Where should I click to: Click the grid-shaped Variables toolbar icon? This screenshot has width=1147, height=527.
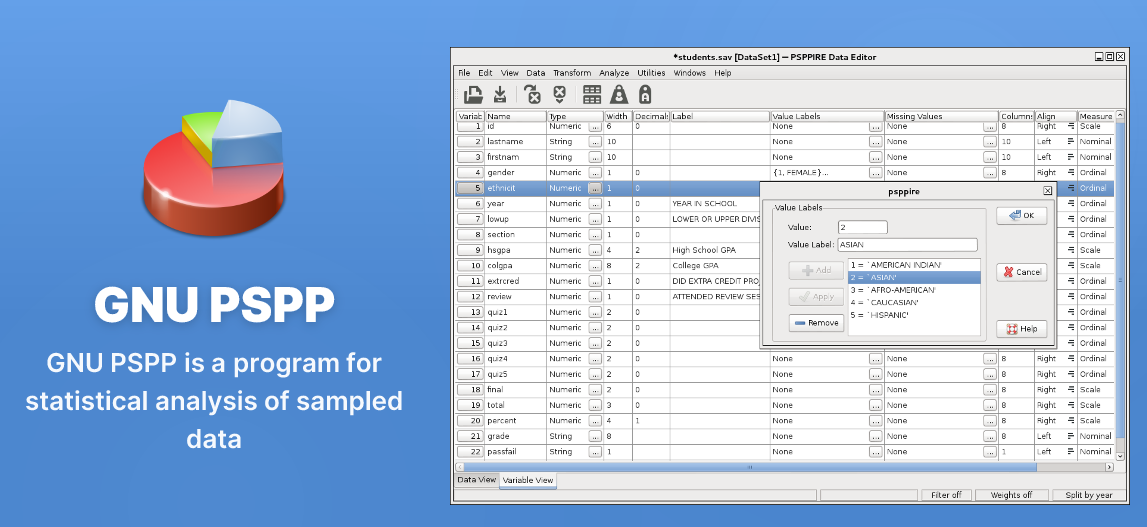click(592, 94)
